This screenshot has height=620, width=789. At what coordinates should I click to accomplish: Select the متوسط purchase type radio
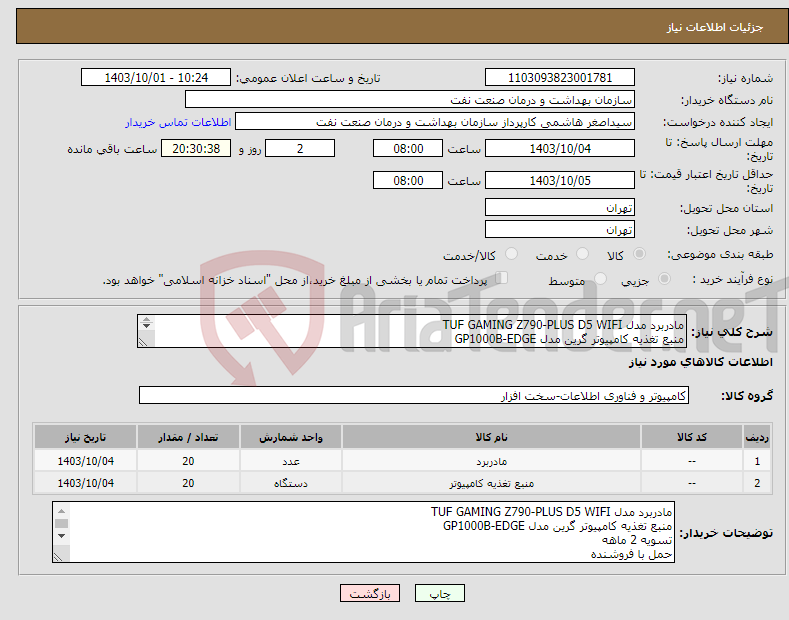[600, 279]
